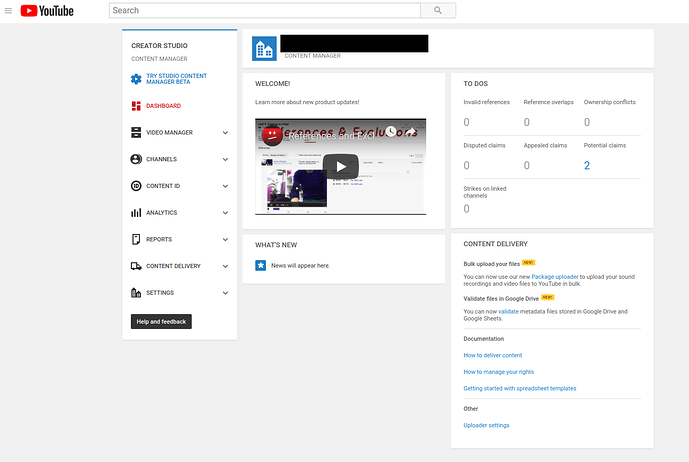Click Strikes on linked channels count
Viewport: 689px width, 462px height.
(466, 209)
